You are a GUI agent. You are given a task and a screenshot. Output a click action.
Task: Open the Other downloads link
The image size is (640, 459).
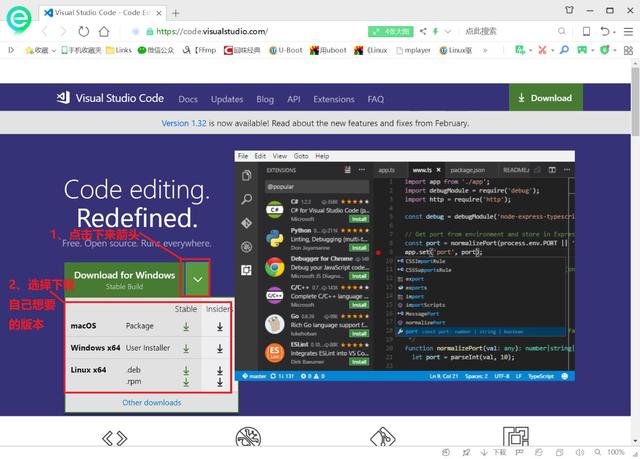[x=151, y=403]
